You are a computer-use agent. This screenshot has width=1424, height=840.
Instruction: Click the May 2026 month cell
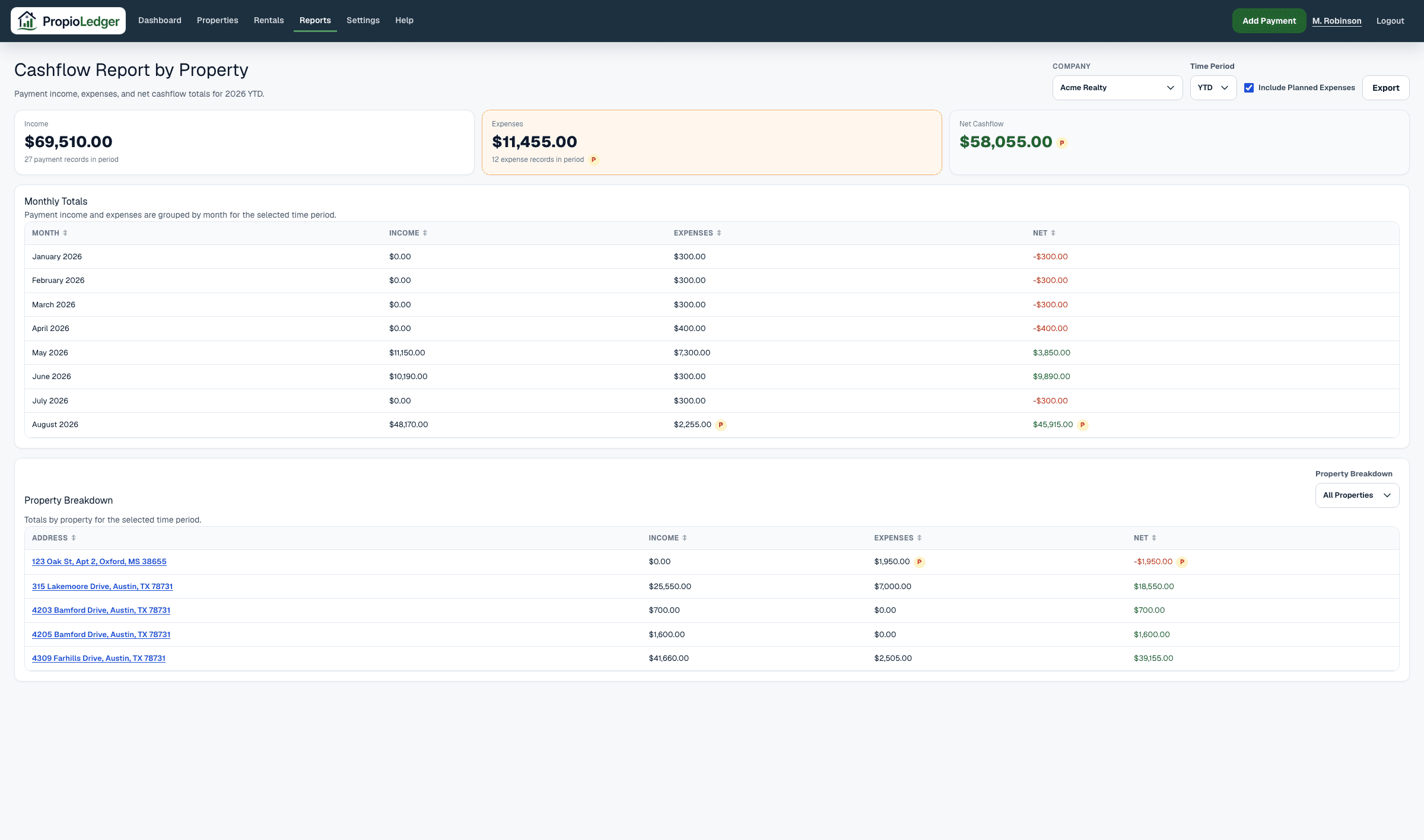pos(50,353)
